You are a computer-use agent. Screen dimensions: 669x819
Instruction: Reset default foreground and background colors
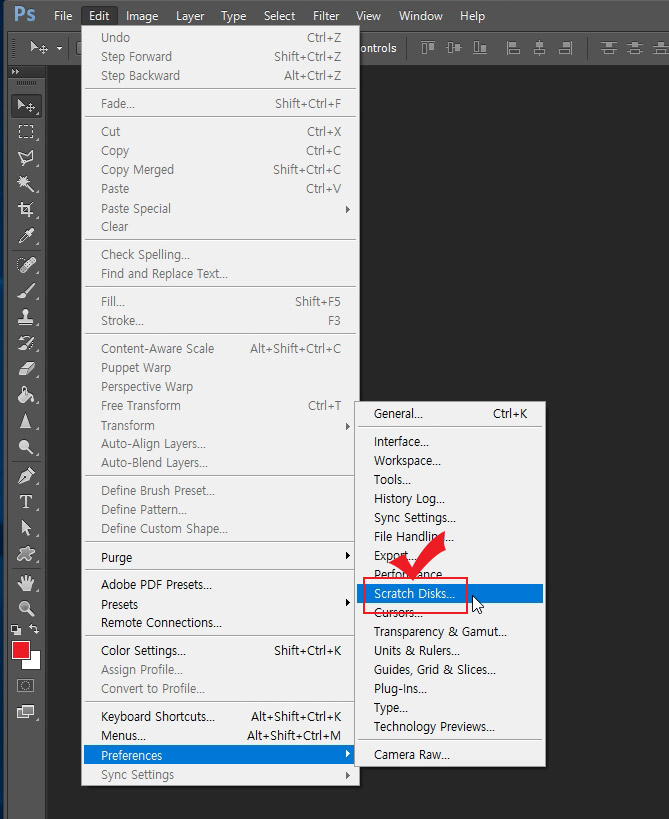(16, 630)
